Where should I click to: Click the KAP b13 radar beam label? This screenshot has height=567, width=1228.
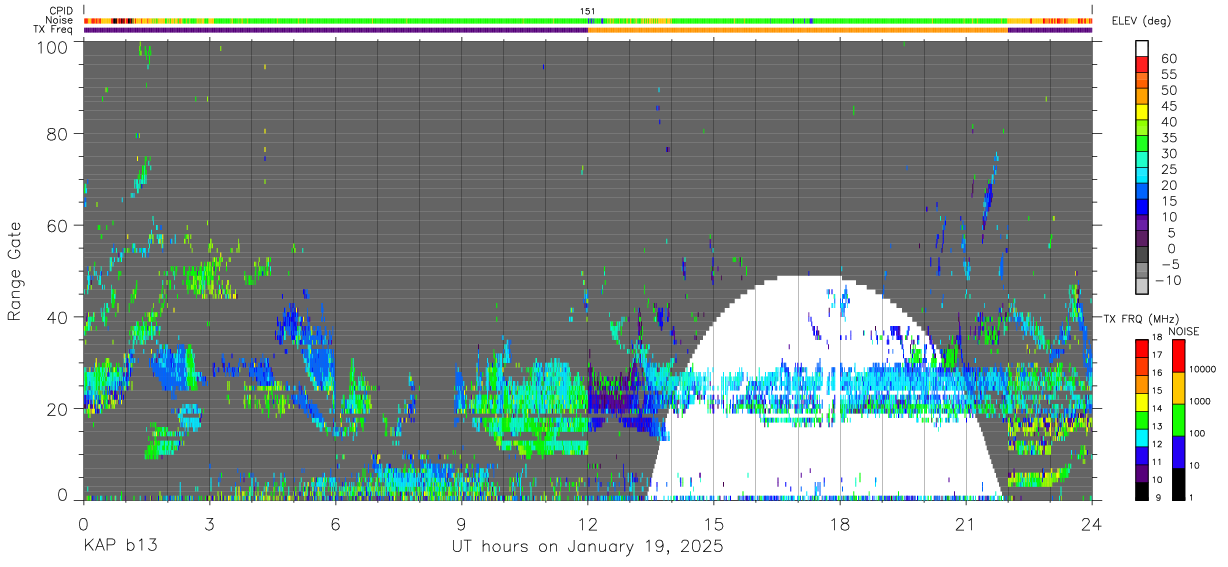119,547
